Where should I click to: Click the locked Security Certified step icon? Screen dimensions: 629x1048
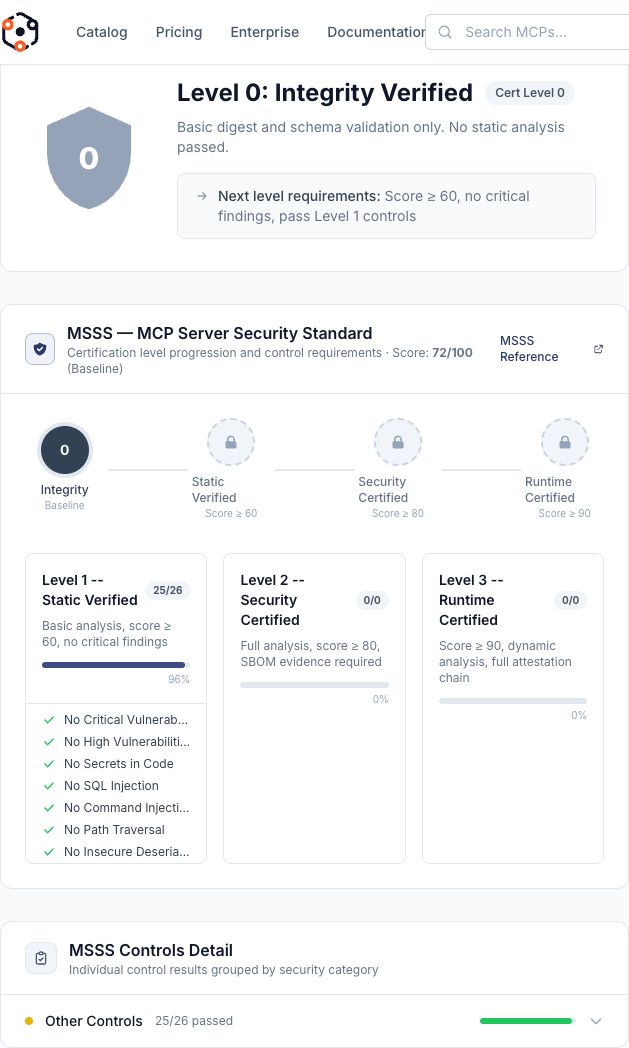pos(398,442)
